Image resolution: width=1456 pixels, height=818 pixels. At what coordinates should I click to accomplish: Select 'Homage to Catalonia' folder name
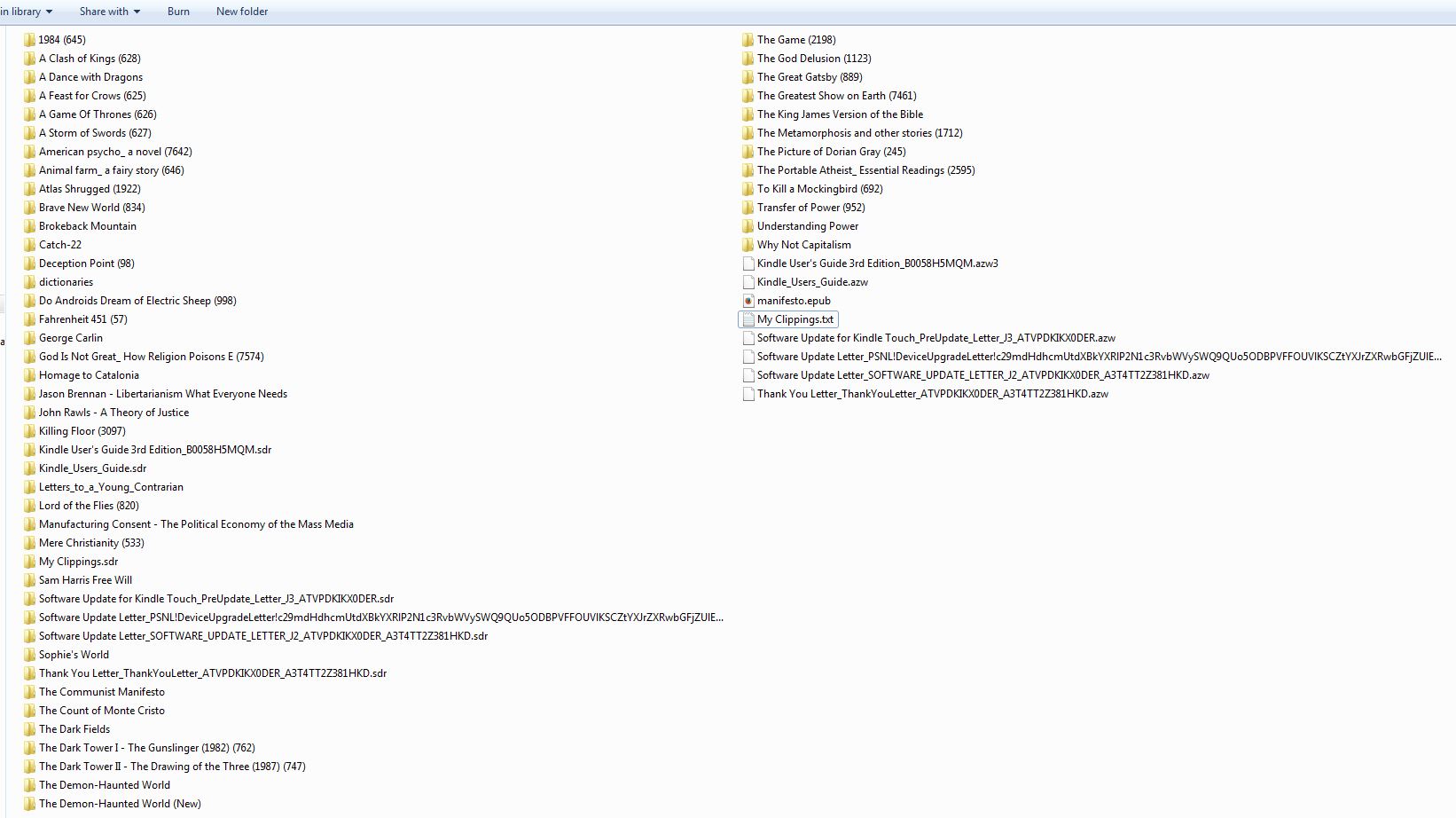pos(89,375)
